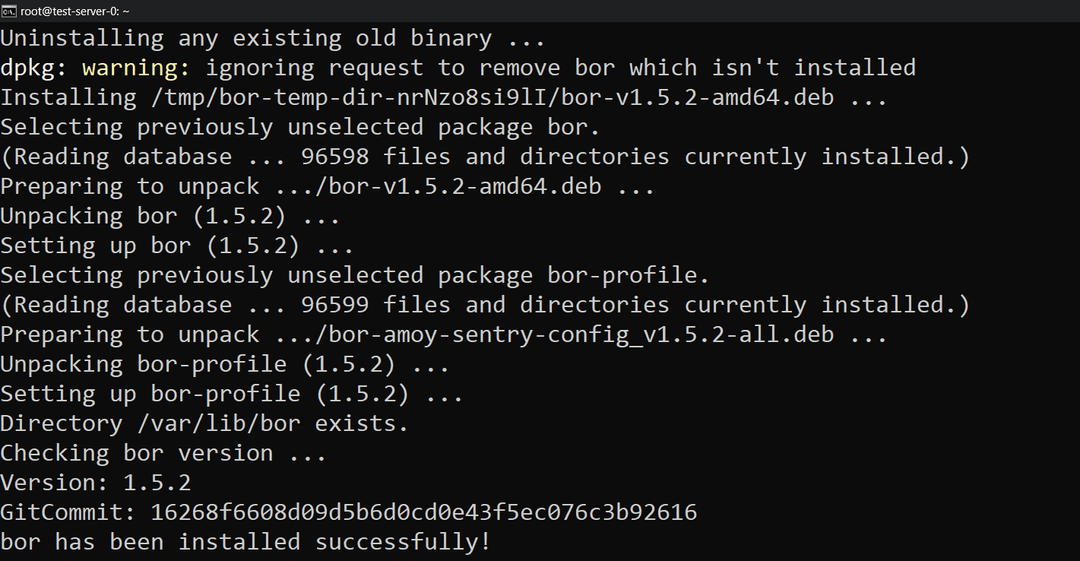Click the 'Uninstalling any existing old binary' line
Screen dimensions: 1080x561
coord(273,39)
